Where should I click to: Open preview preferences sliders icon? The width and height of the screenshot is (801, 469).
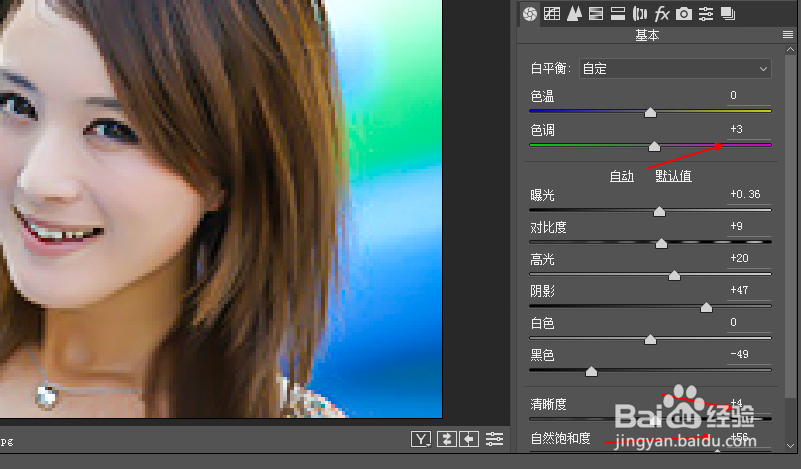click(x=494, y=439)
